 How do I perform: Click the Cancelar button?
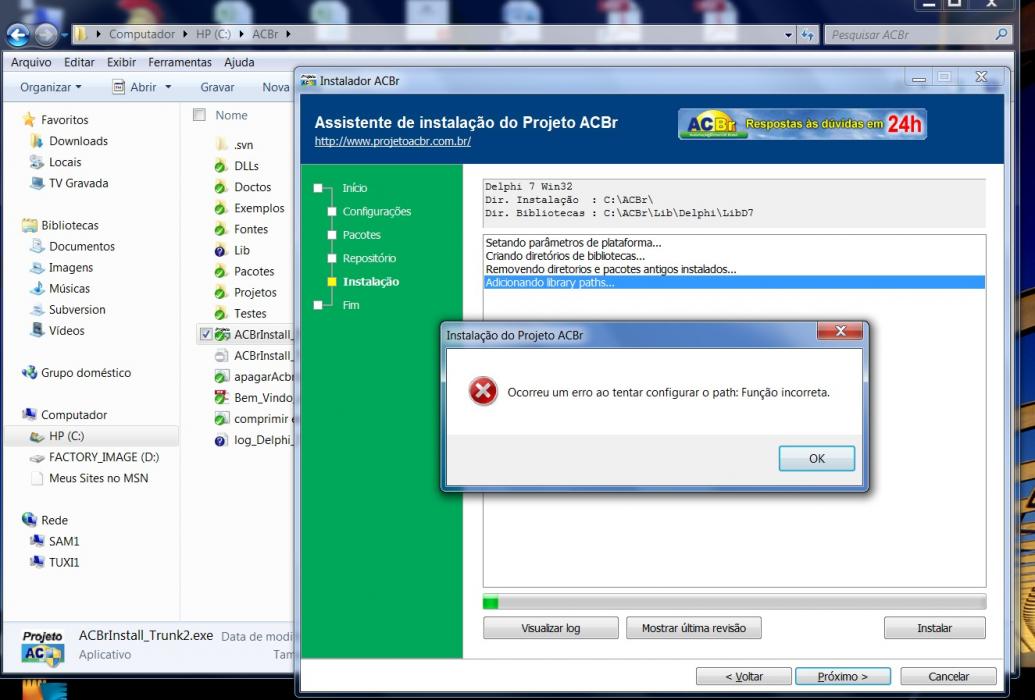[x=949, y=676]
